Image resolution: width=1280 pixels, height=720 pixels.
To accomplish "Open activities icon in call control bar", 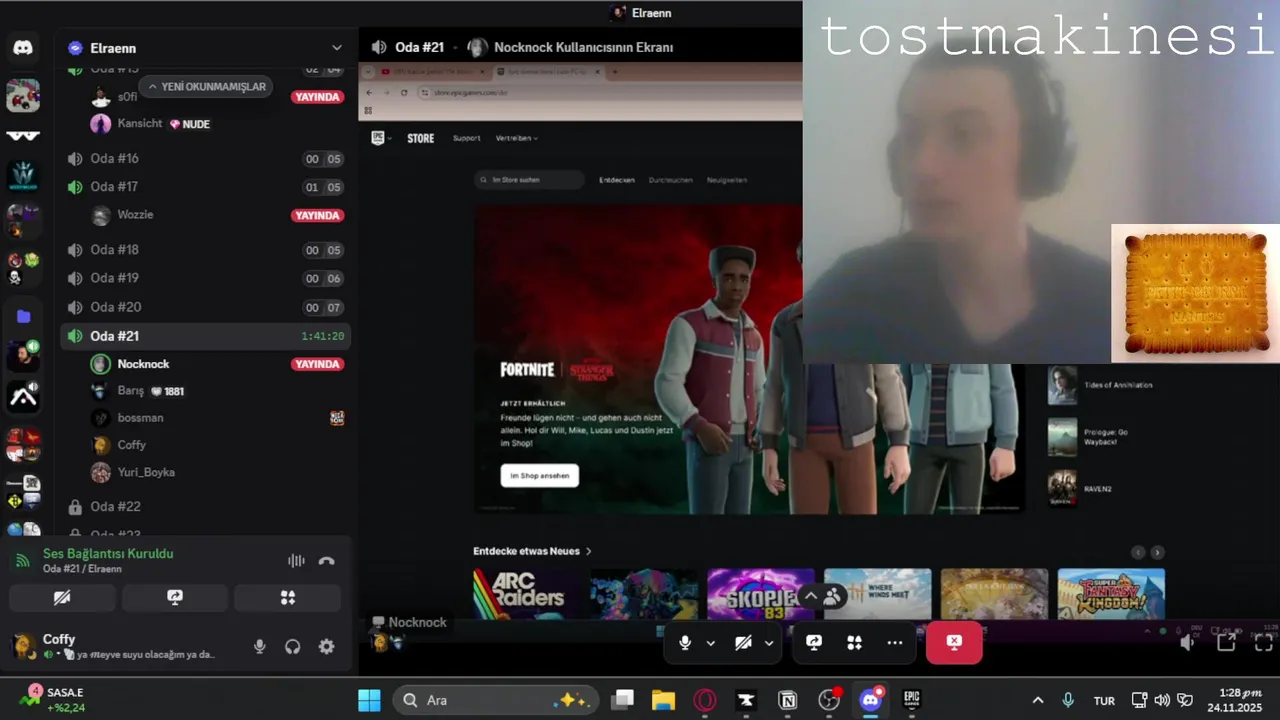I will 854,643.
